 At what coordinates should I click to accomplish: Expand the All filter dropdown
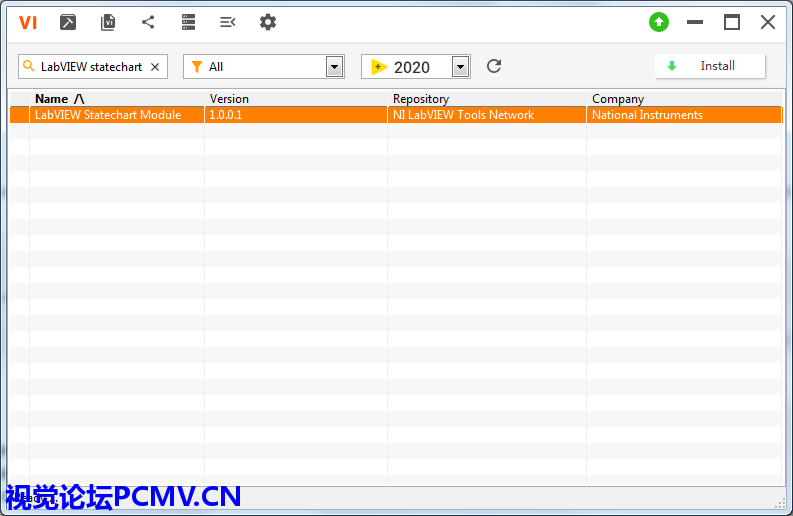(x=334, y=67)
